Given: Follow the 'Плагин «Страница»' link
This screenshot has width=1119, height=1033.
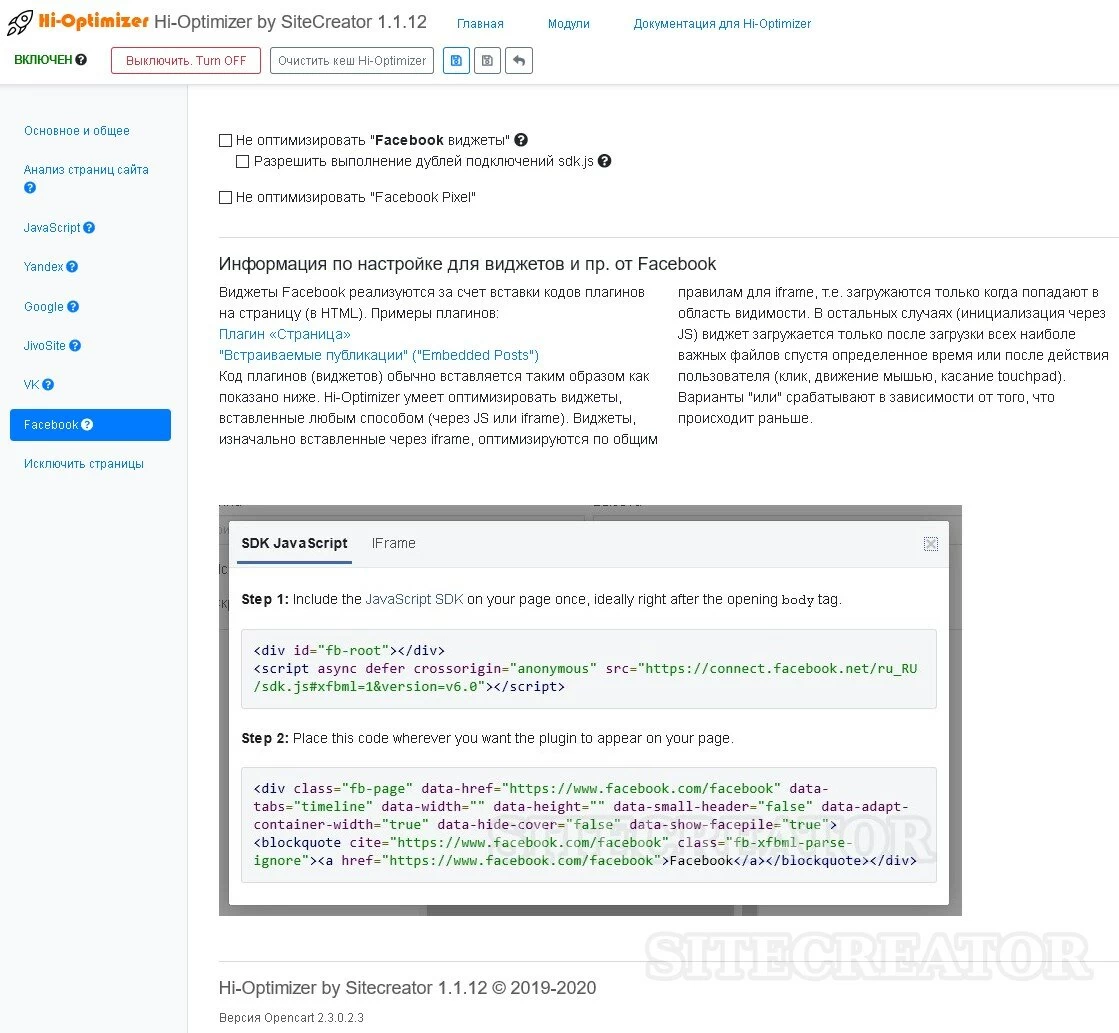Looking at the screenshot, I should [285, 334].
